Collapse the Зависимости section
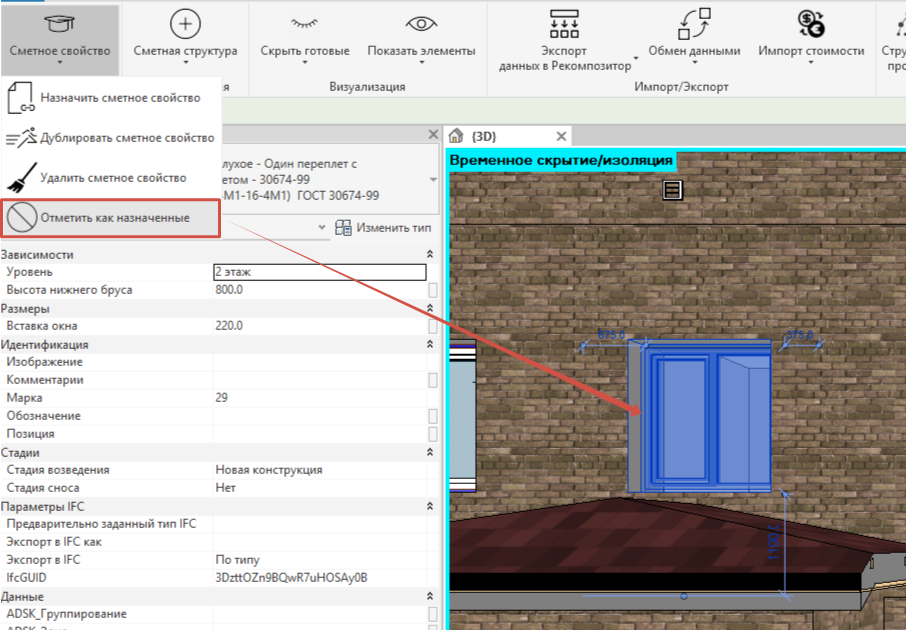 (x=430, y=254)
